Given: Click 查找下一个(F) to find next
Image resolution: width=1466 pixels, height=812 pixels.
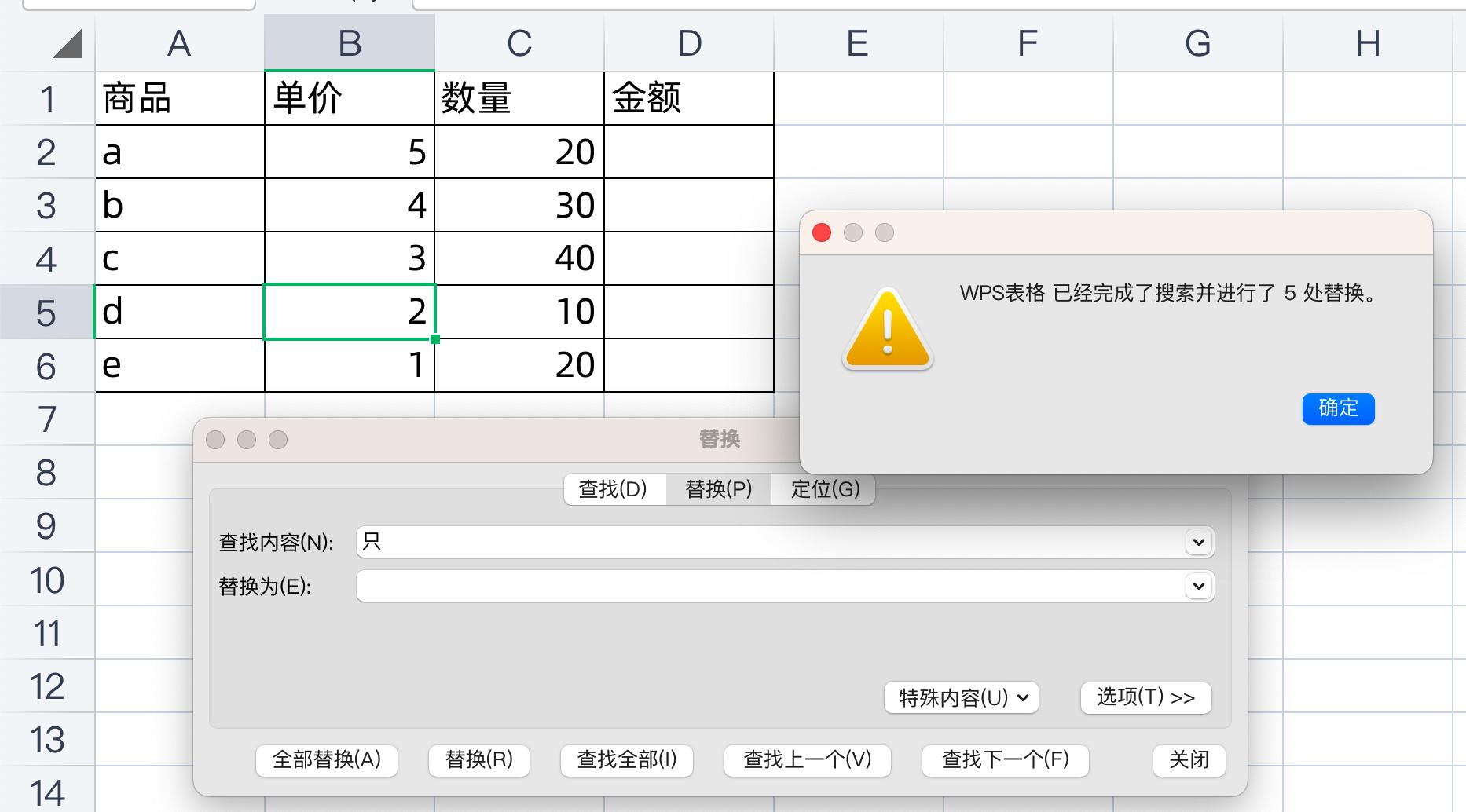Looking at the screenshot, I should pyautogui.click(x=1006, y=760).
